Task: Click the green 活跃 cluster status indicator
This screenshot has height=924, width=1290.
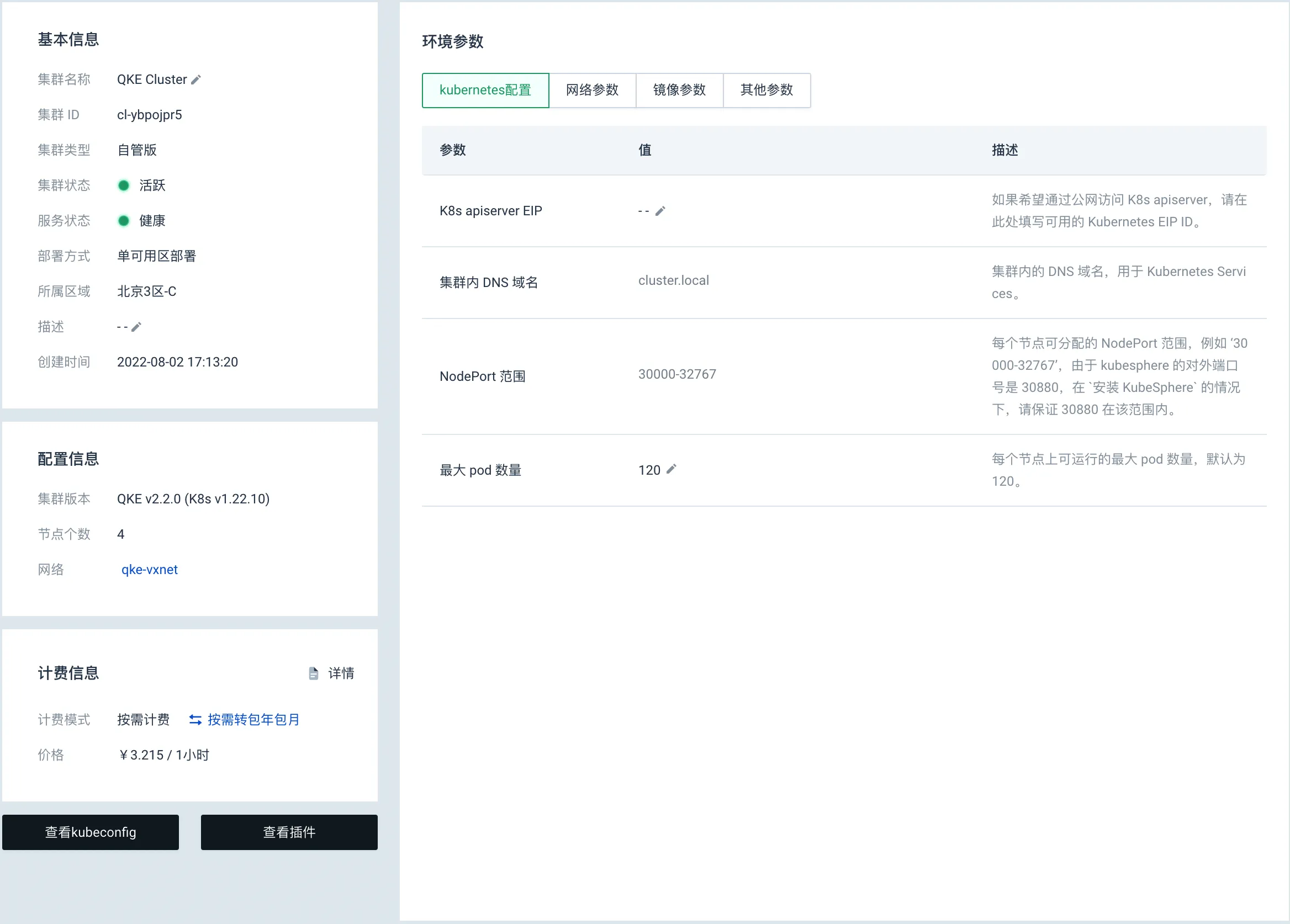Action: click(124, 185)
